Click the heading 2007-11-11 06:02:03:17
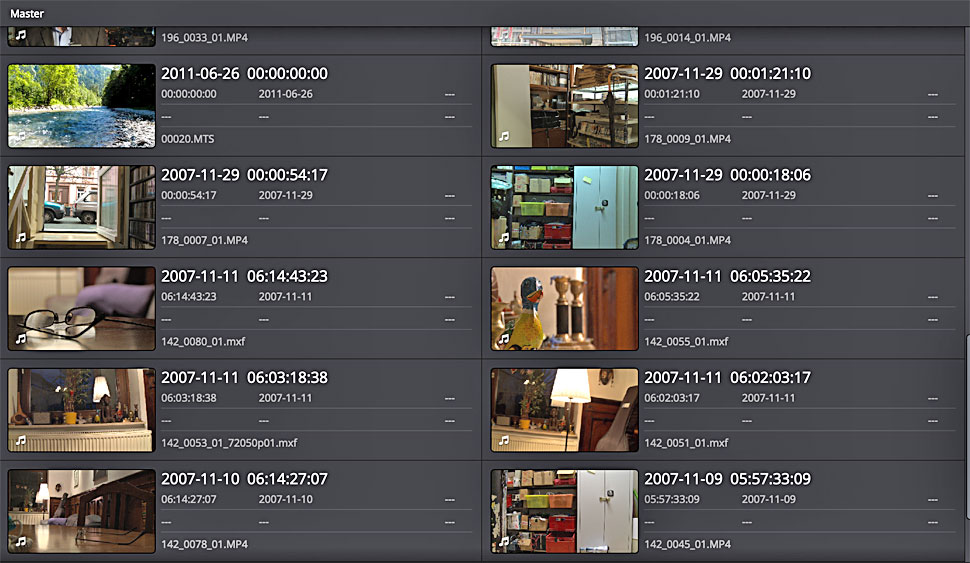The width and height of the screenshot is (970, 563). (x=728, y=378)
